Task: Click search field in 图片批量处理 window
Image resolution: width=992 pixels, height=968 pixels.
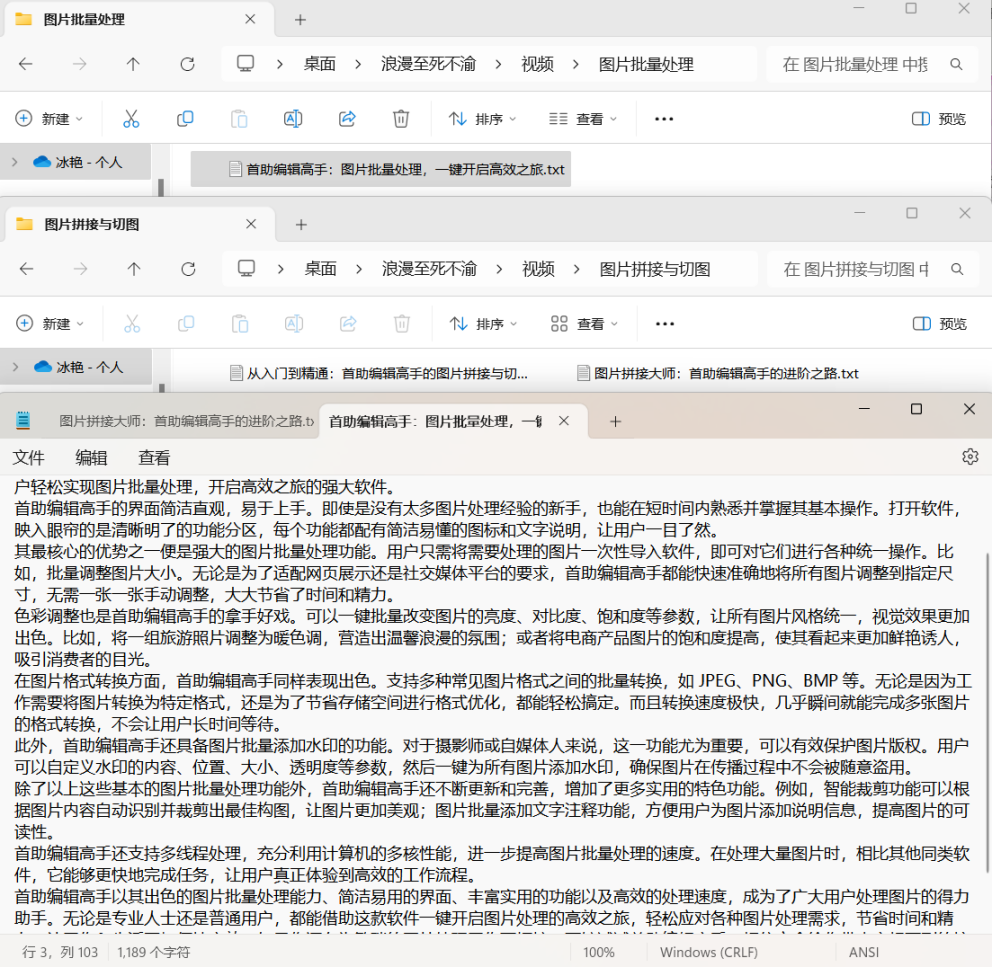Action: tap(873, 64)
